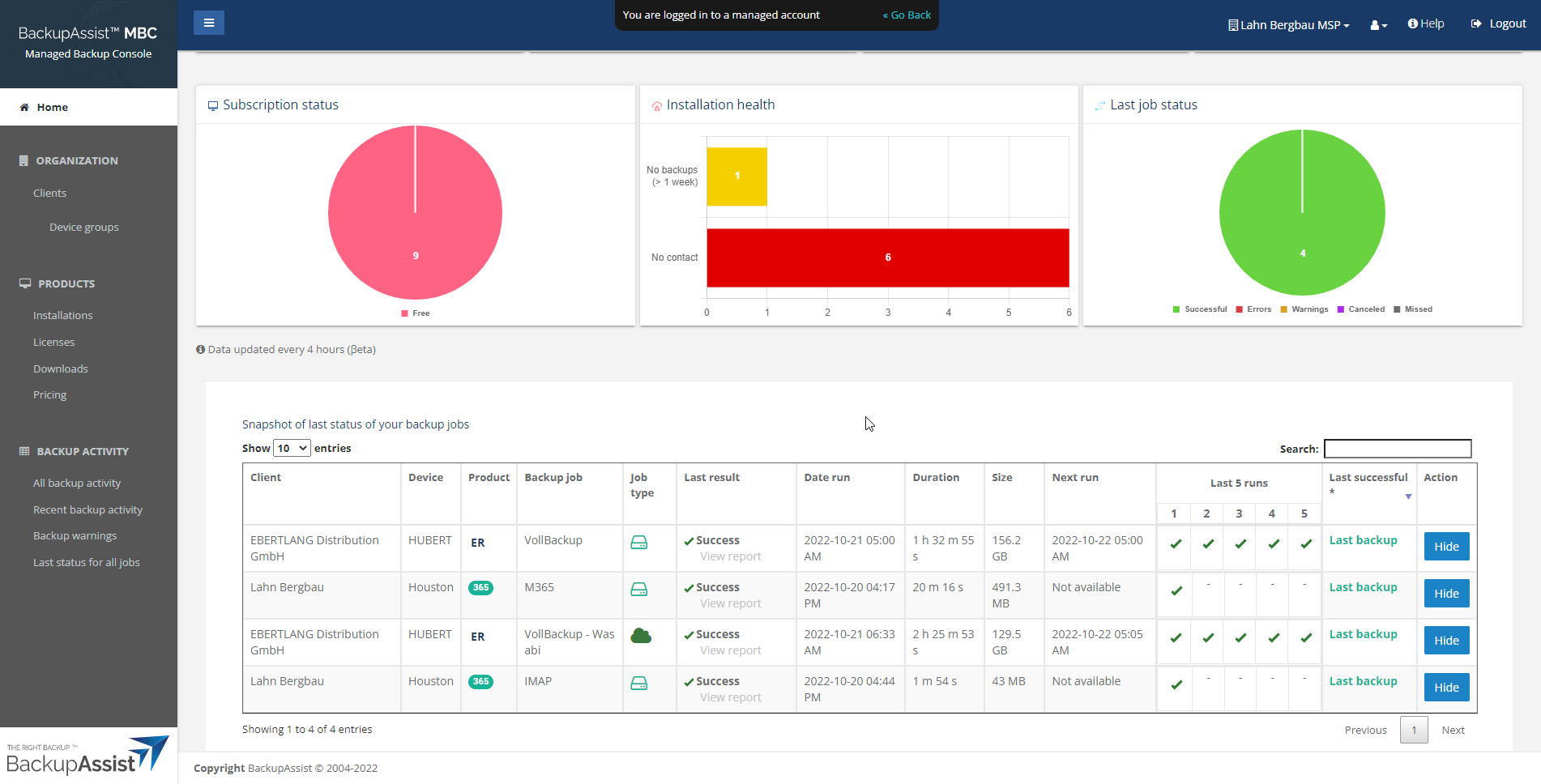This screenshot has height=784, width=1541.
Task: Click the Next pagination button
Action: (1453, 730)
